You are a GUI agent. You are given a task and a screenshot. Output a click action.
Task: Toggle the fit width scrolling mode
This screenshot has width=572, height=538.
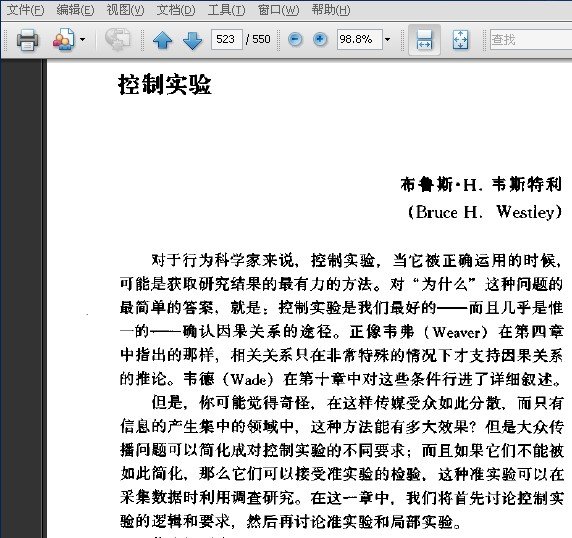pyautogui.click(x=424, y=39)
